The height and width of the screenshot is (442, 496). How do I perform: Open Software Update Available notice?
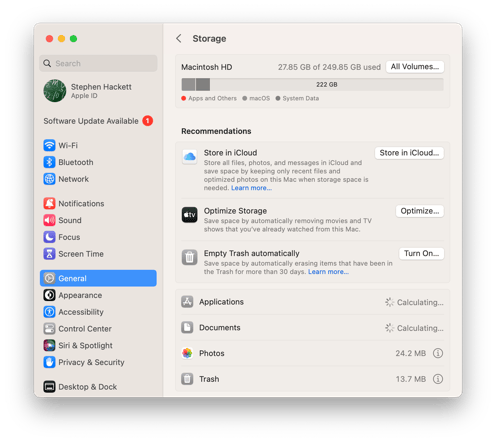(x=98, y=121)
